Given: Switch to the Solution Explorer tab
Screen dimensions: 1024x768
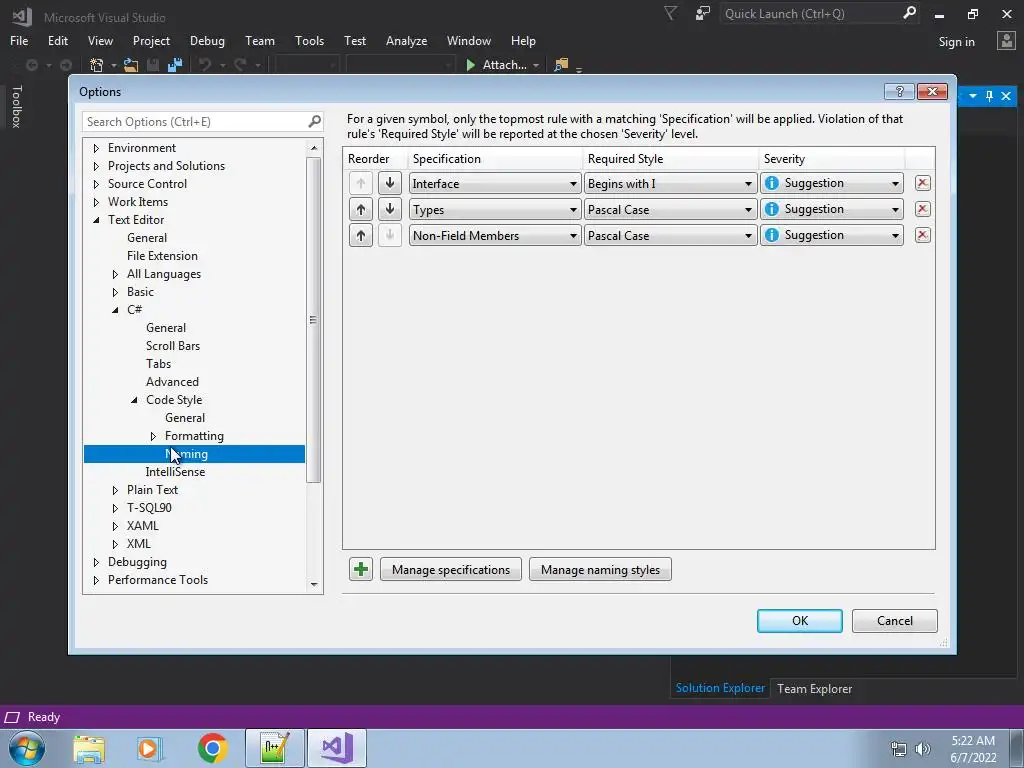Looking at the screenshot, I should (720, 688).
